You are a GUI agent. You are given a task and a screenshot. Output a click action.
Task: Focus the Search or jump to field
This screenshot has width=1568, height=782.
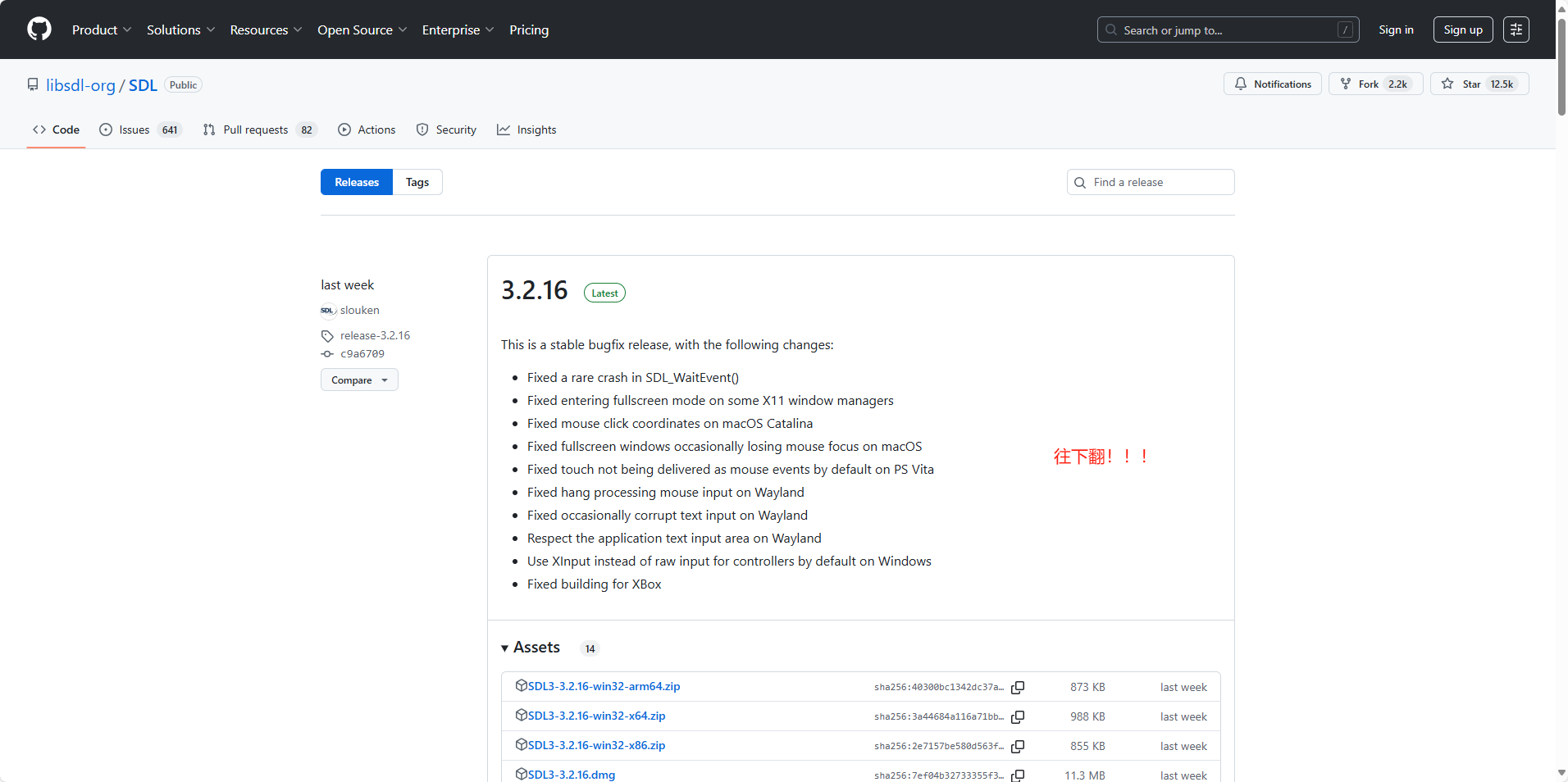click(1228, 30)
